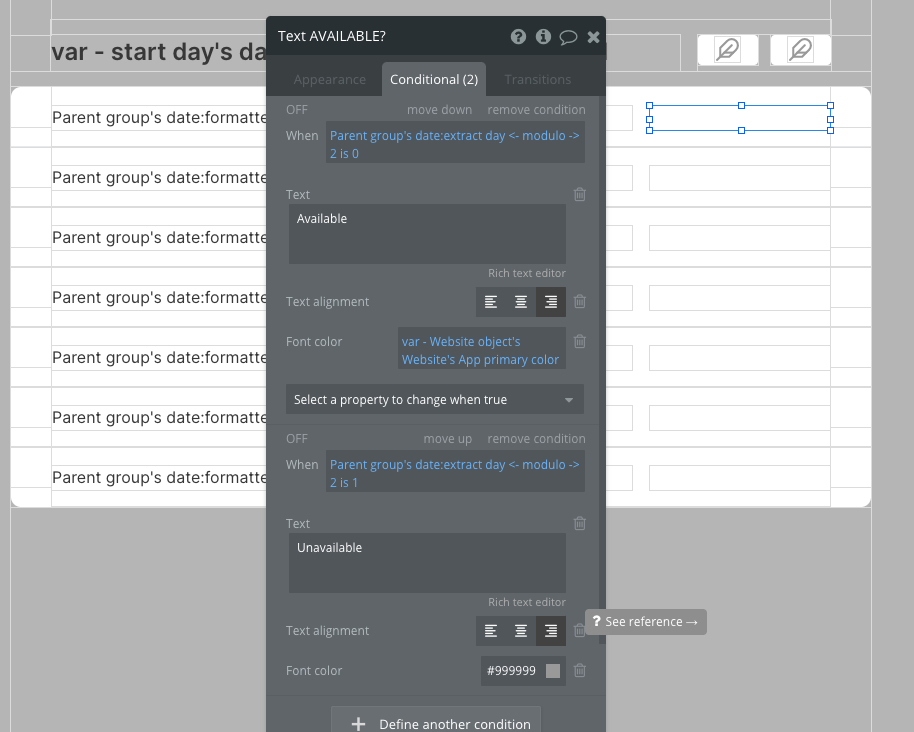The width and height of the screenshot is (914, 732).
Task: Open the comment bubble icon in panel header
Action: click(568, 38)
